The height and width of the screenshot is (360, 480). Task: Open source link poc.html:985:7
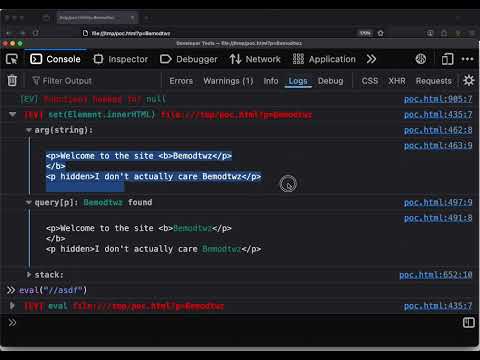(x=438, y=99)
